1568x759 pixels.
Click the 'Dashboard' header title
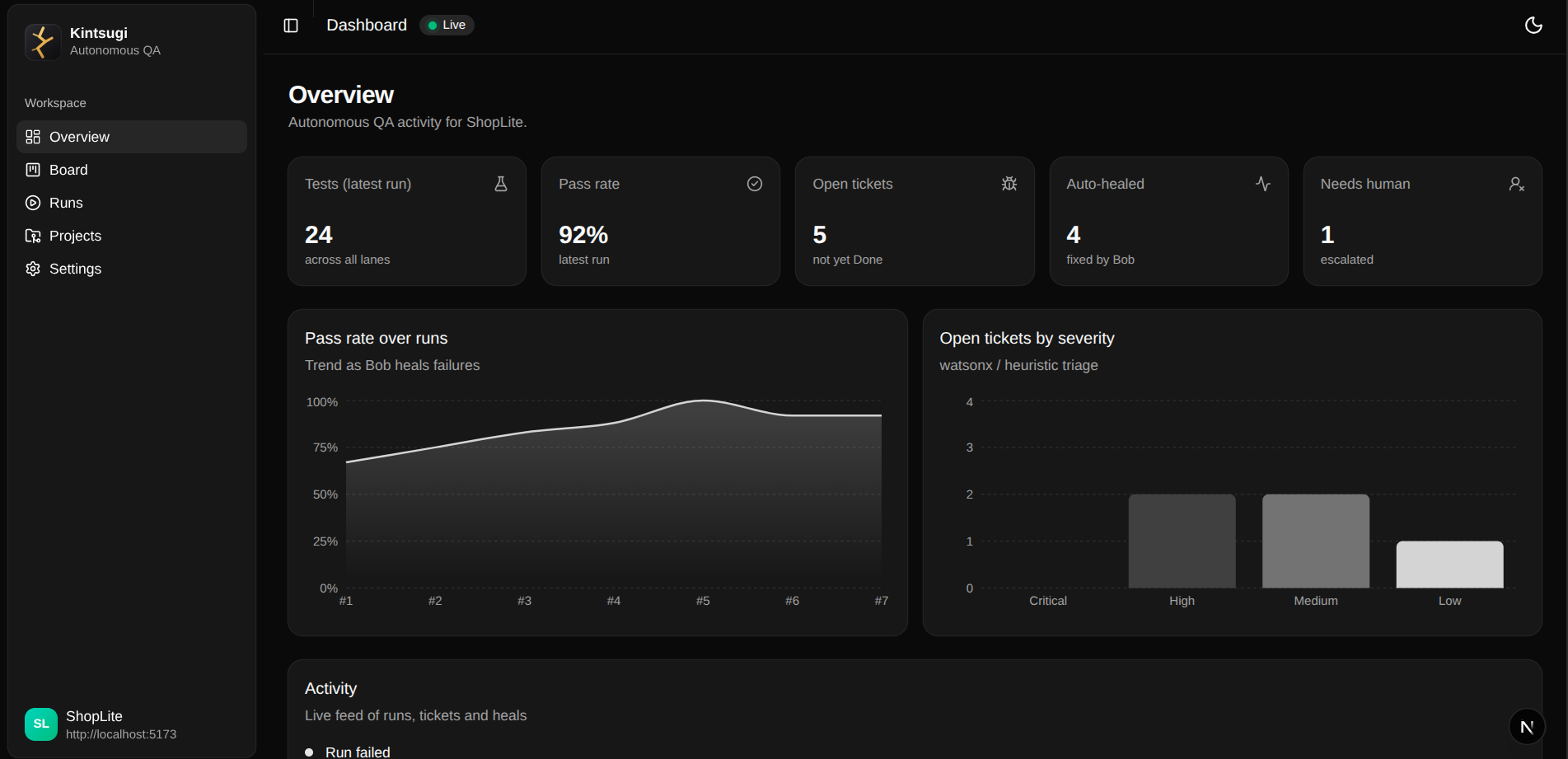click(x=367, y=26)
